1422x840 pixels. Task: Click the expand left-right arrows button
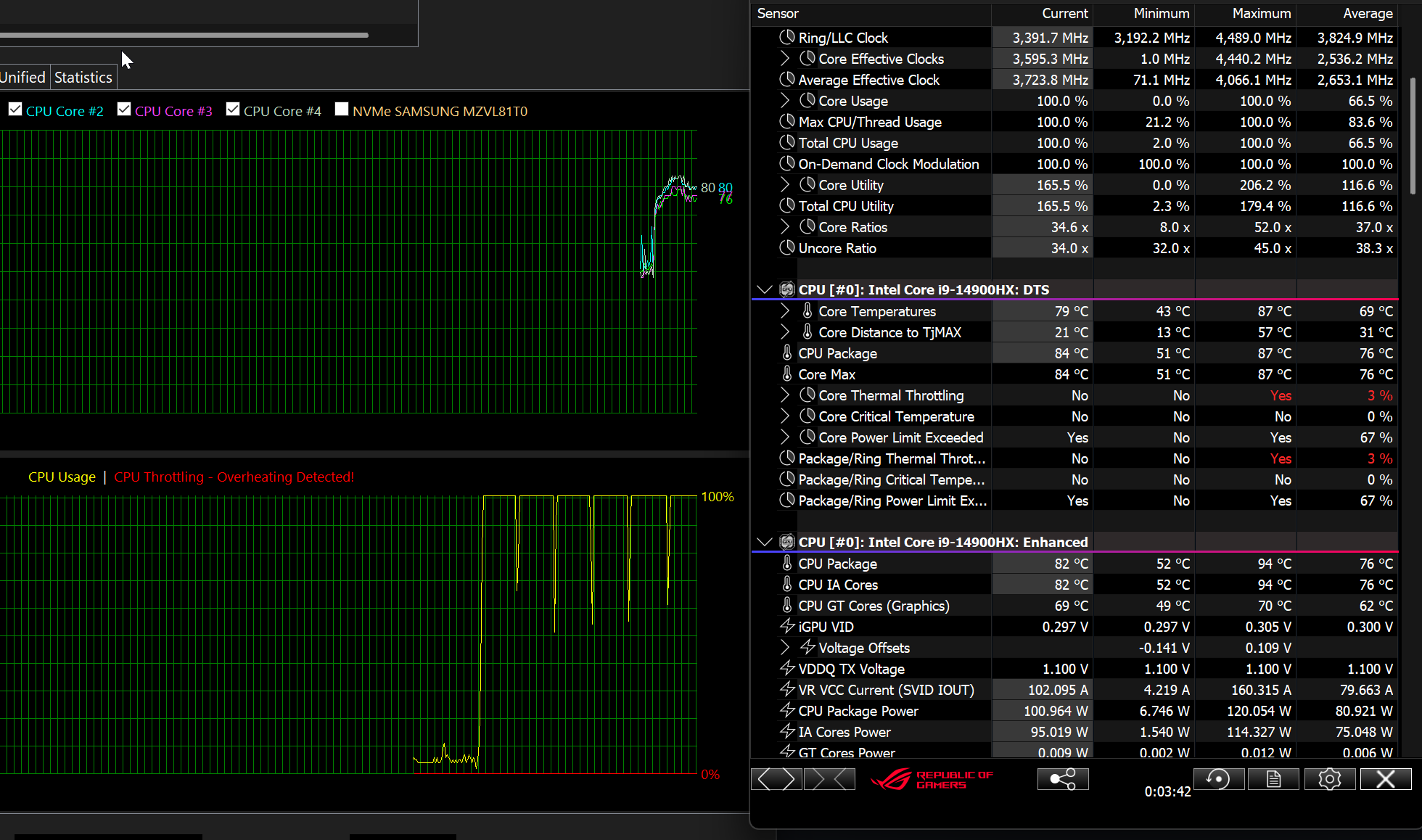tap(776, 779)
